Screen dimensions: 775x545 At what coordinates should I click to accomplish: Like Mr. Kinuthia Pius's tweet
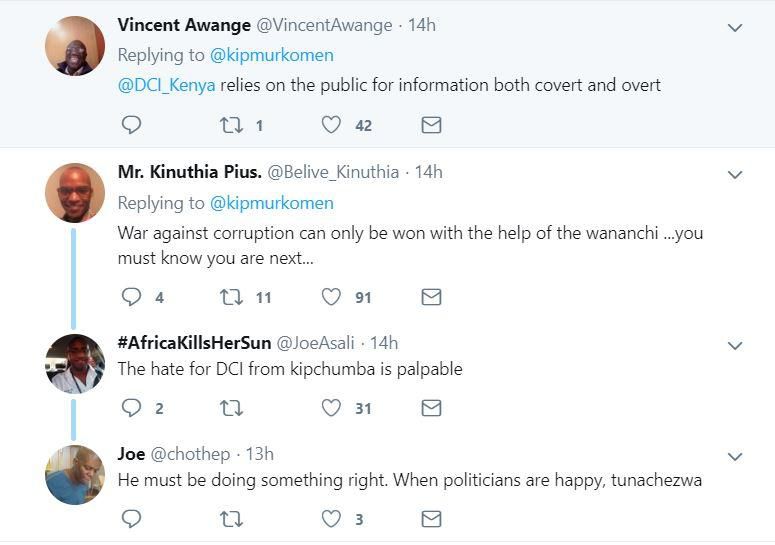tap(331, 297)
